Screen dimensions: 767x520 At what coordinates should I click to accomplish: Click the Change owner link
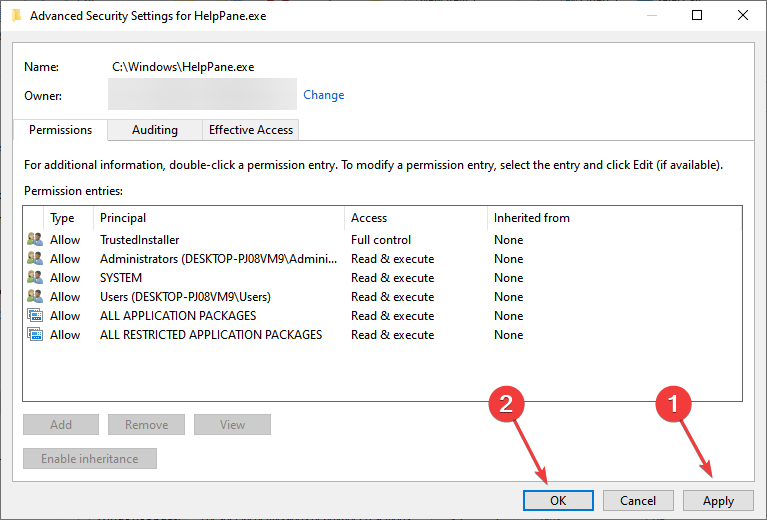[323, 95]
